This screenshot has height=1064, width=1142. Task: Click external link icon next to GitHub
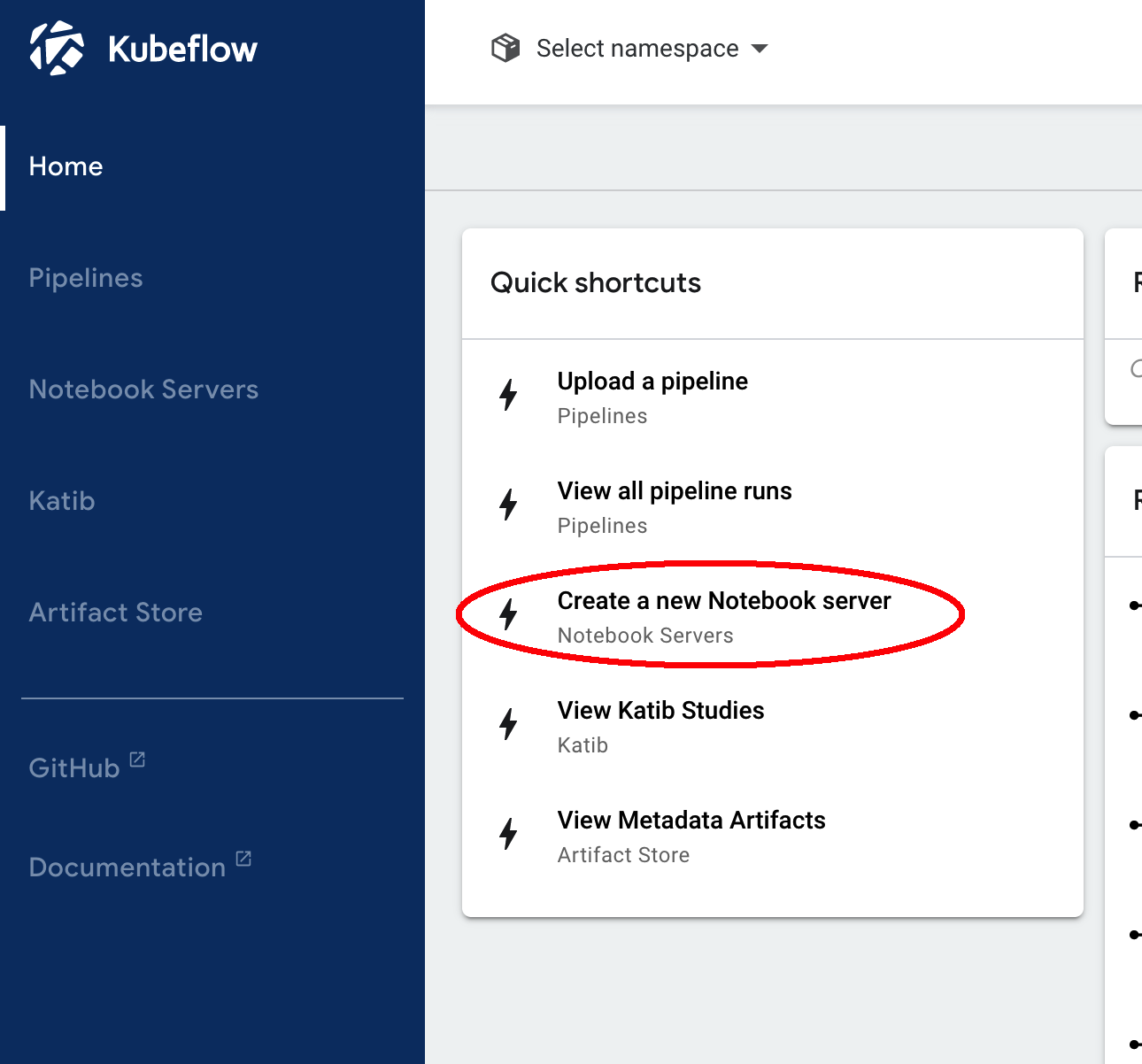click(137, 759)
